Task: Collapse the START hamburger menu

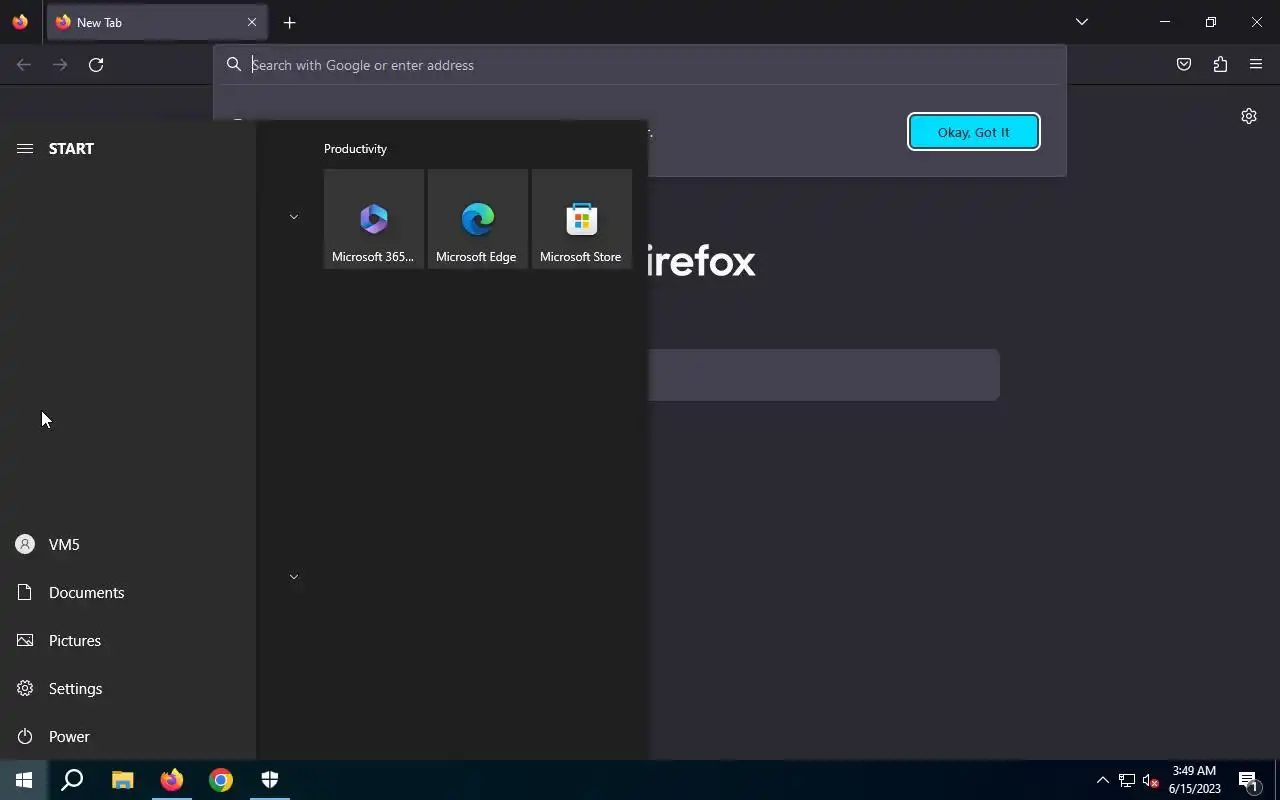Action: click(25, 148)
